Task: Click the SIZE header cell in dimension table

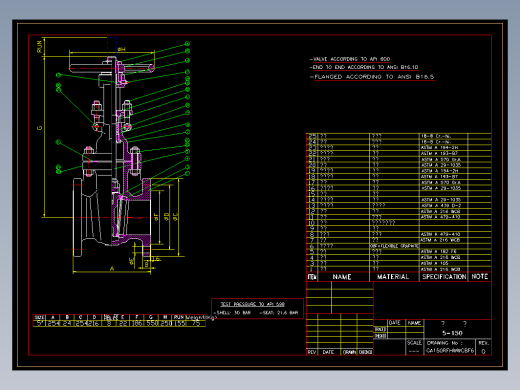Action: (40, 317)
